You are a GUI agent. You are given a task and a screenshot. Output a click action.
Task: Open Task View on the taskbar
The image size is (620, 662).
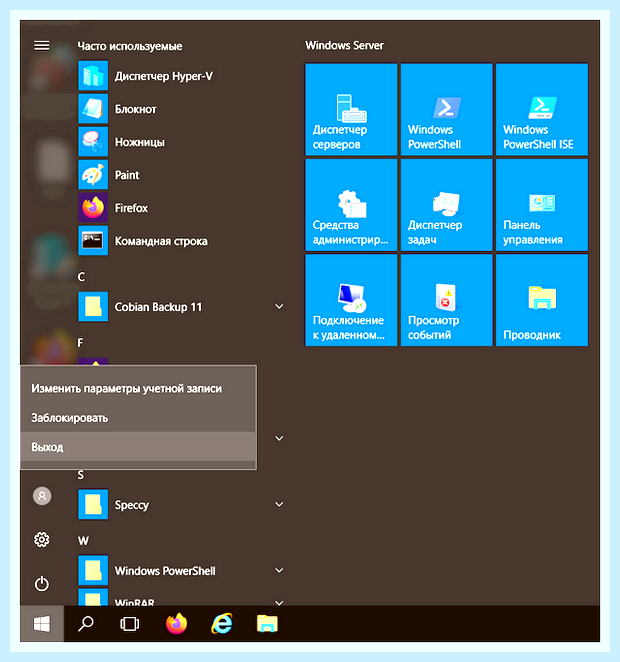pyautogui.click(x=130, y=624)
